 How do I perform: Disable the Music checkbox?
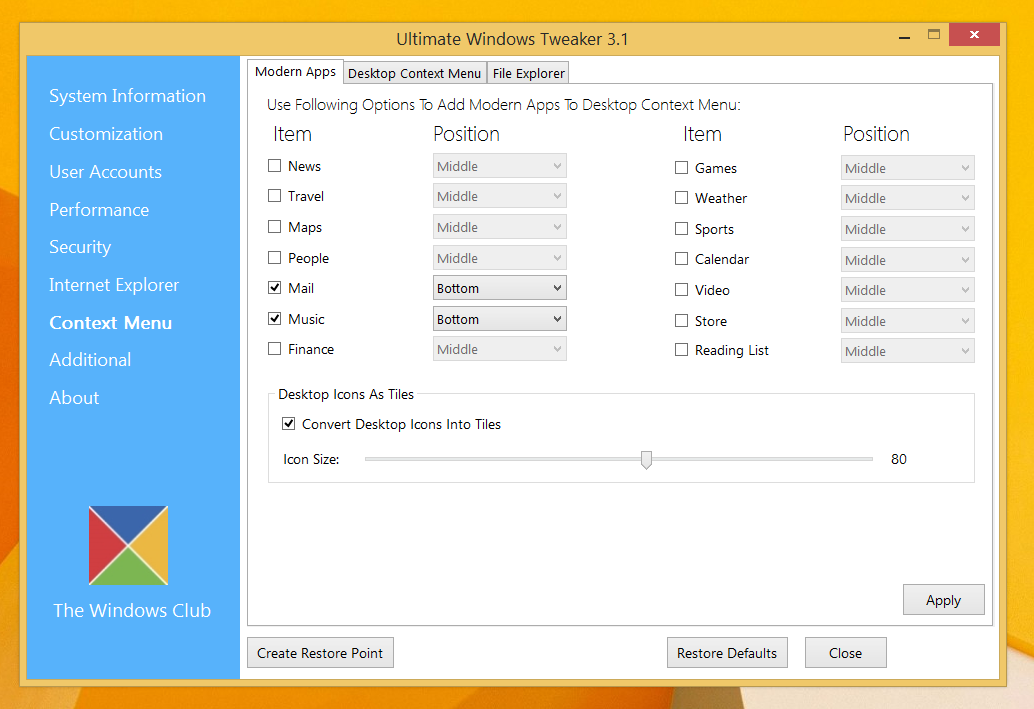pyautogui.click(x=274, y=318)
